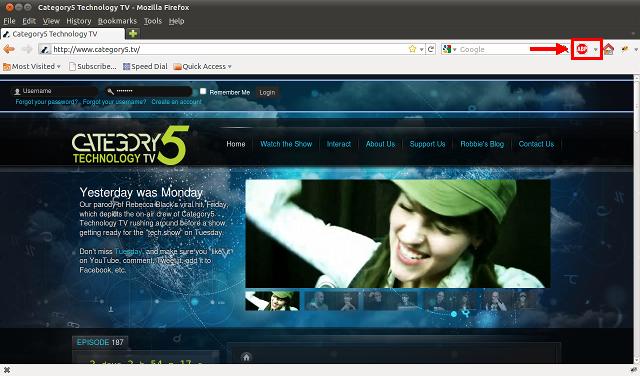Click the Firefox home icon
Image resolution: width=640 pixels, height=376 pixels.
(x=609, y=49)
